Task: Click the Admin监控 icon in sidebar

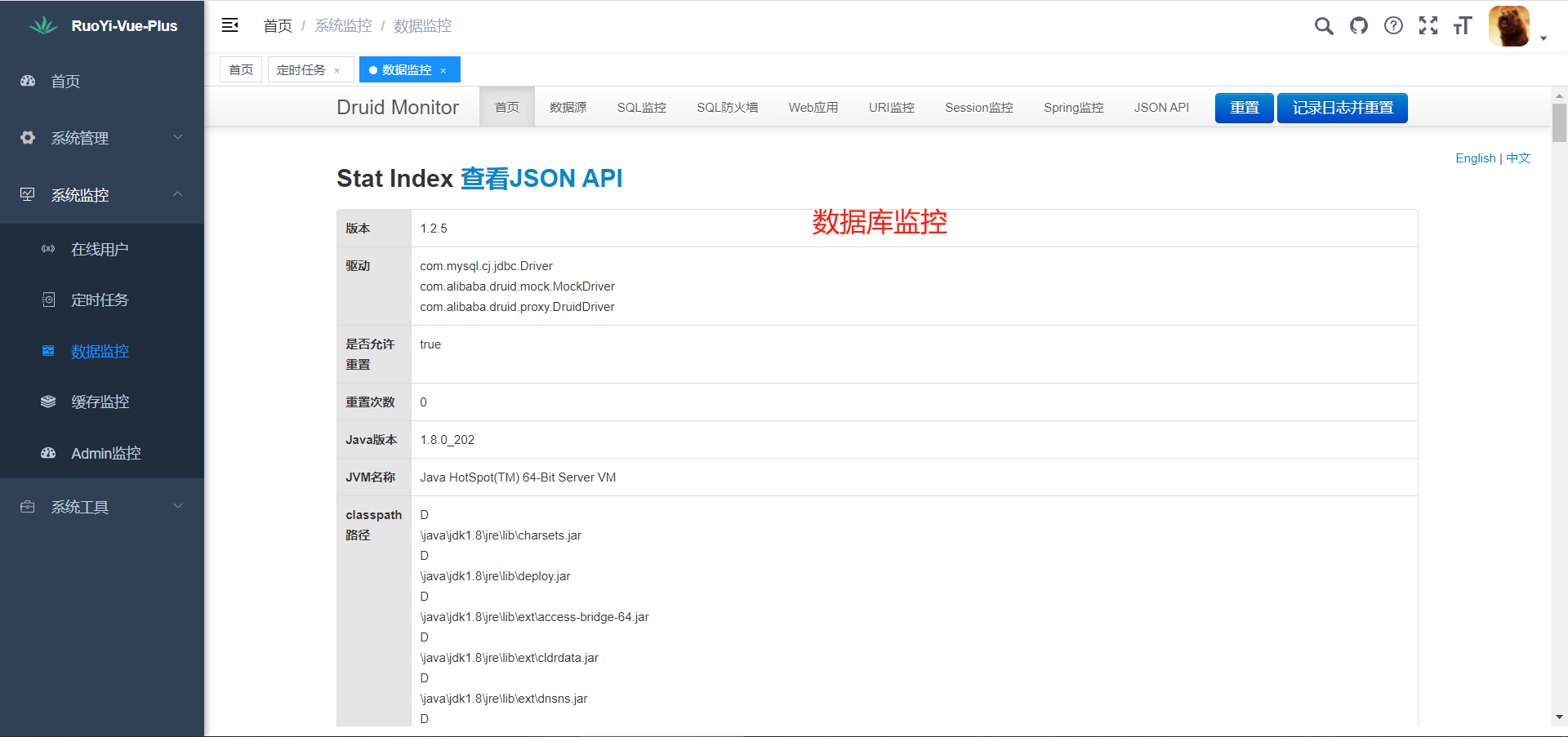Action: [x=48, y=453]
